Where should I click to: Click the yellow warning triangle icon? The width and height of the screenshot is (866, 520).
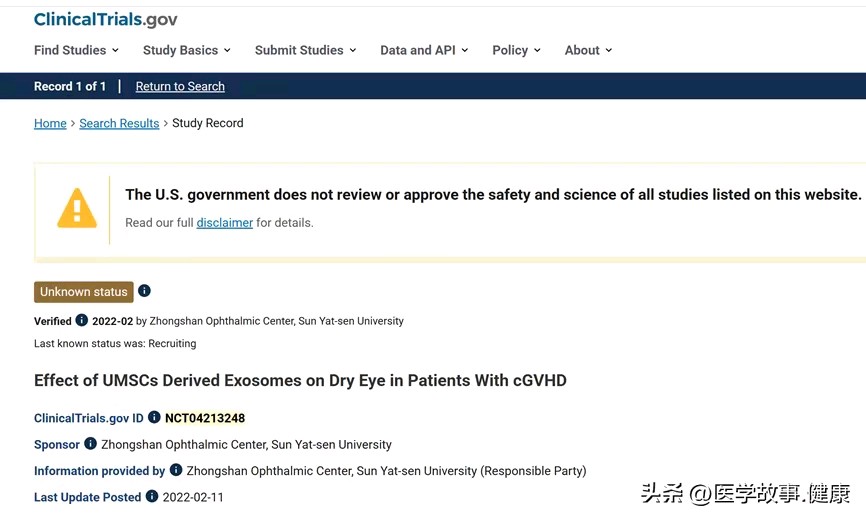tap(77, 209)
